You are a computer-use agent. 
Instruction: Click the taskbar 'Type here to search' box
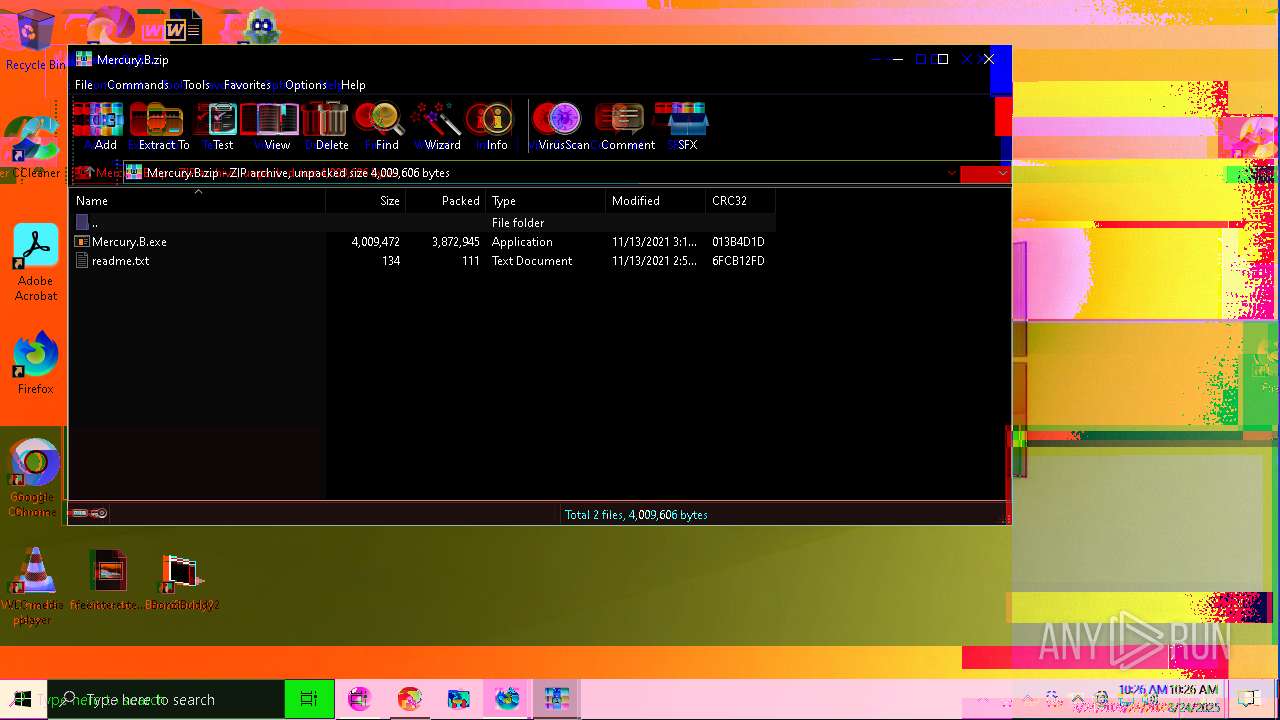166,699
